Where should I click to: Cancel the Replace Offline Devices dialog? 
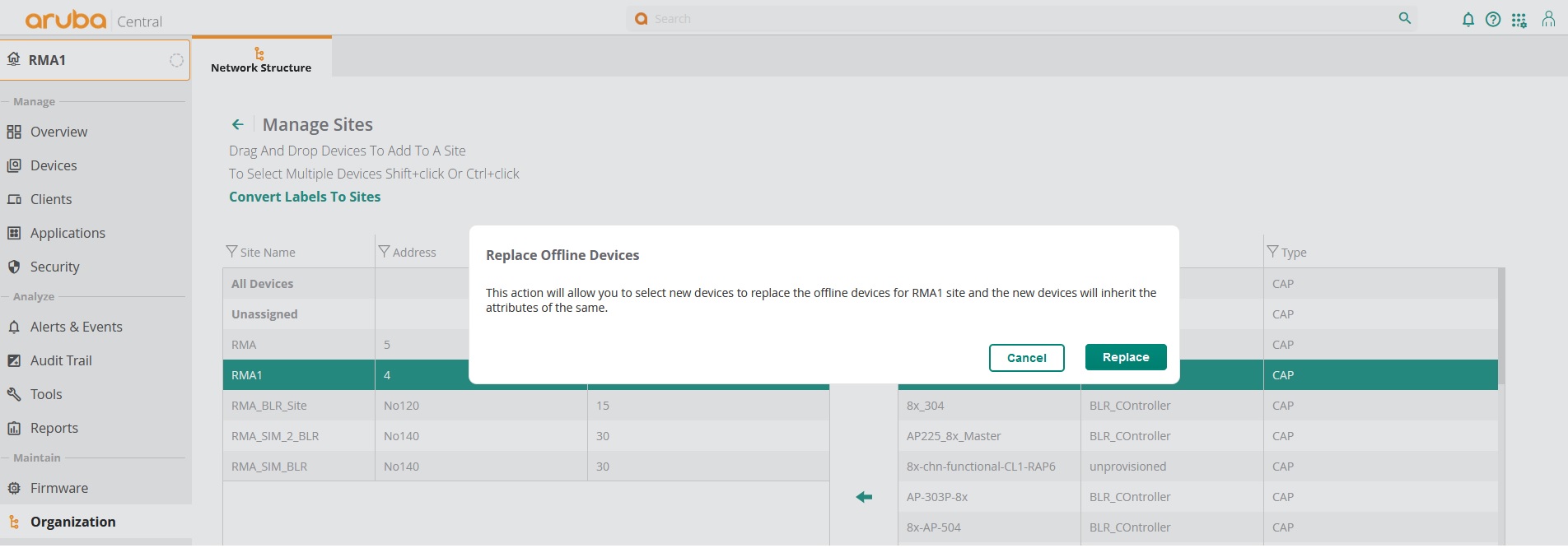pos(1026,358)
